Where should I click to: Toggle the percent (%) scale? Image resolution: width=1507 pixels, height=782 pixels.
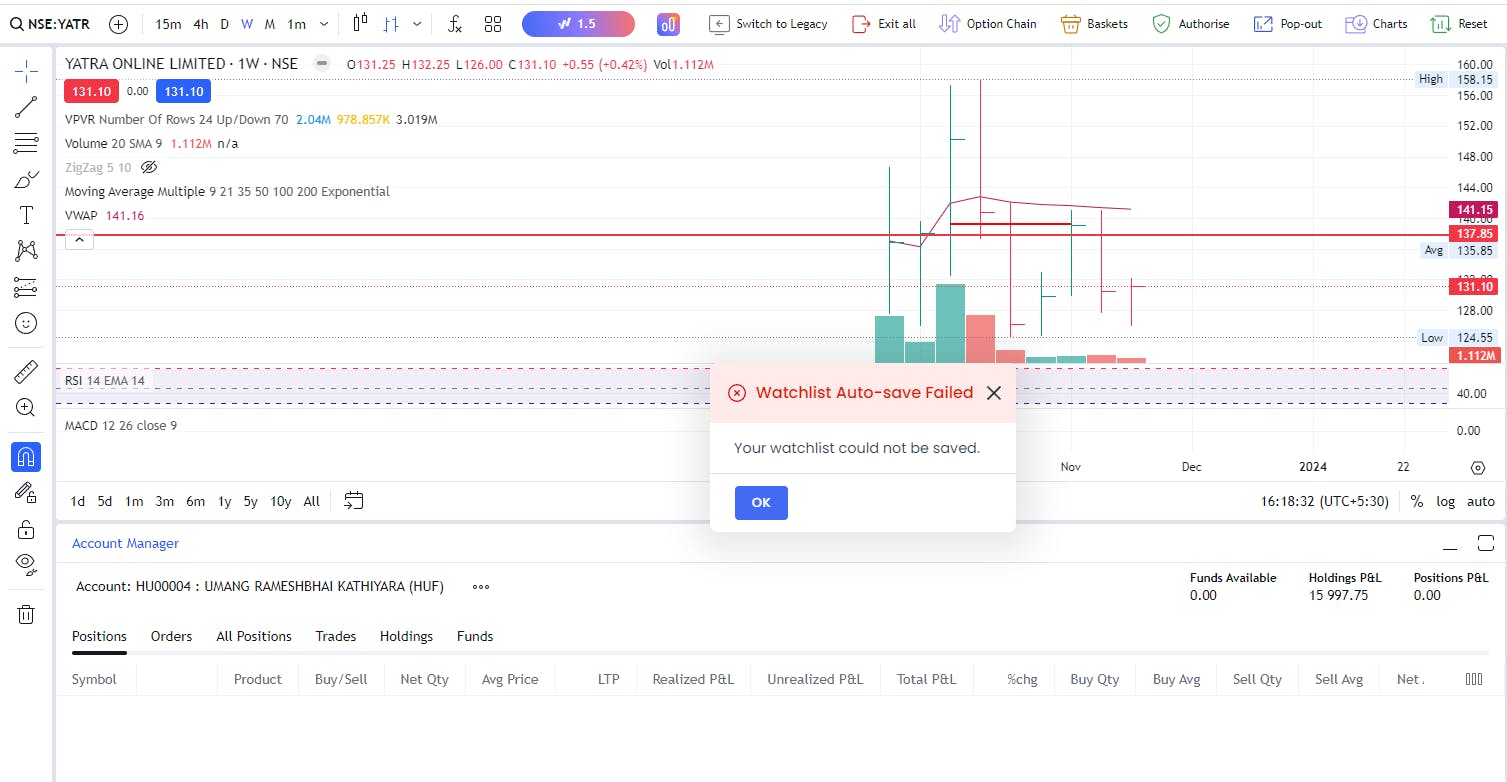tap(1417, 502)
